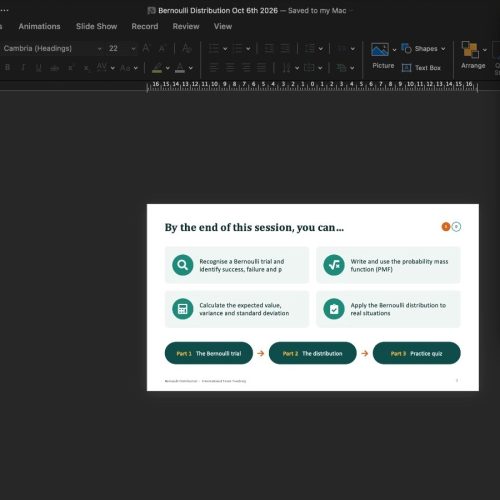500x500 pixels.
Task: Click Increase Font Size icon
Action: click(x=146, y=48)
